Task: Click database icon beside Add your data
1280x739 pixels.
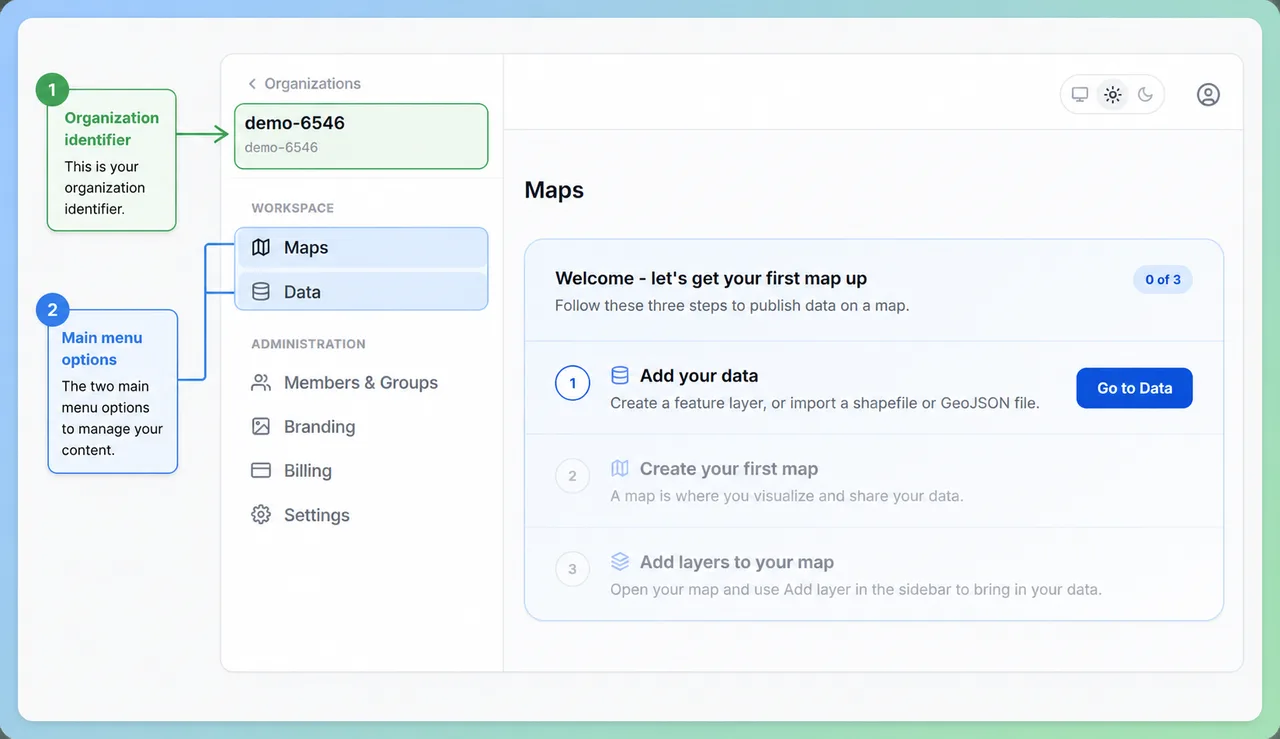Action: [x=620, y=376]
